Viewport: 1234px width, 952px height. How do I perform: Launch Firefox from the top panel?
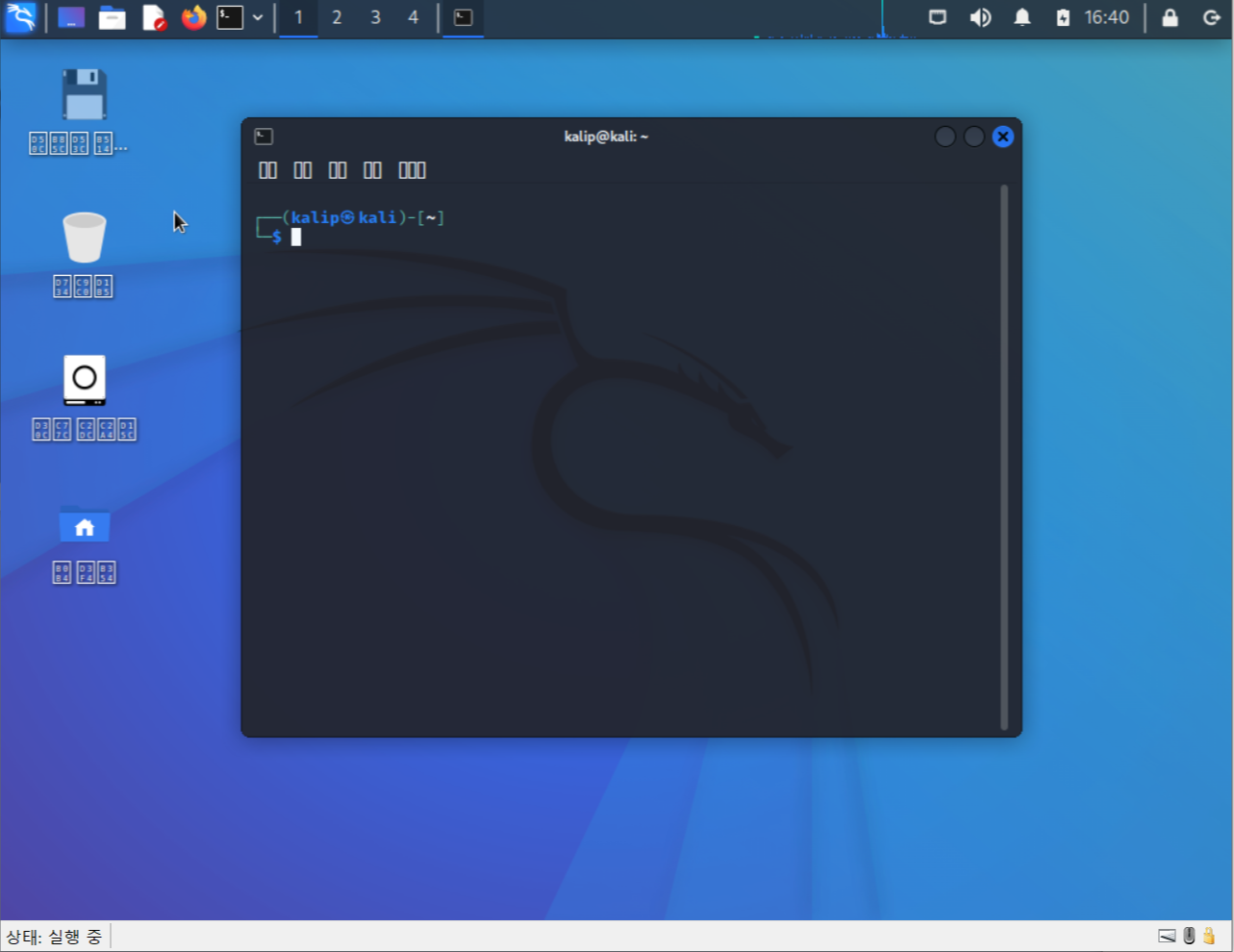tap(194, 17)
